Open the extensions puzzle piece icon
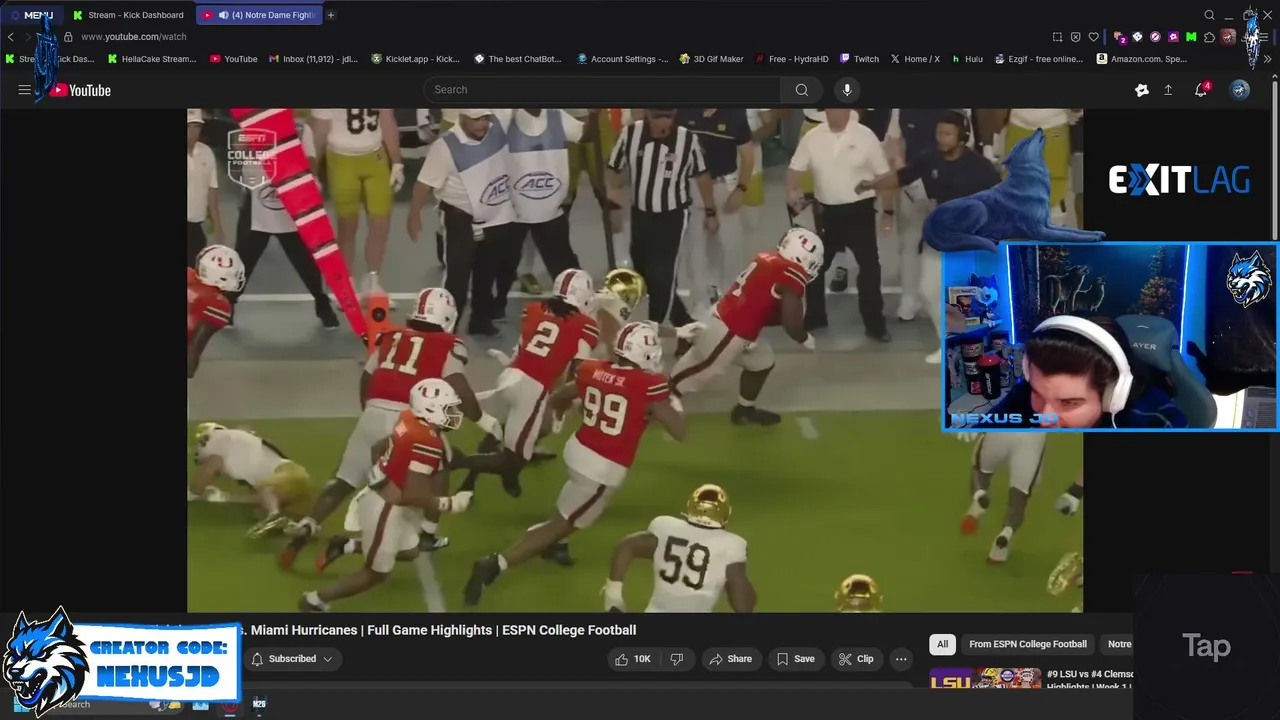1280x720 pixels. click(x=1210, y=37)
